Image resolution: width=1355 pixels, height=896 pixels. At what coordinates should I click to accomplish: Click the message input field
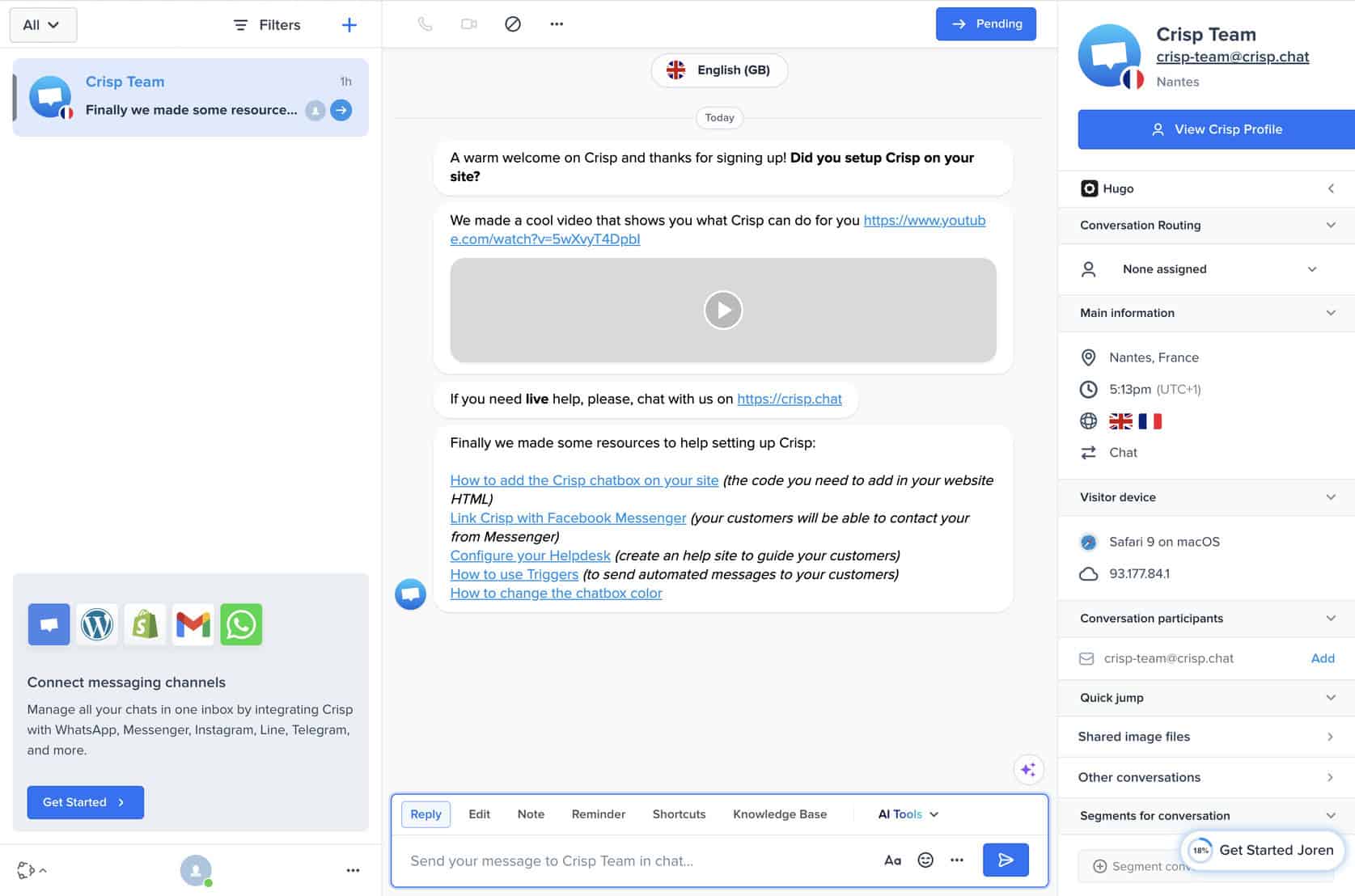click(631, 860)
